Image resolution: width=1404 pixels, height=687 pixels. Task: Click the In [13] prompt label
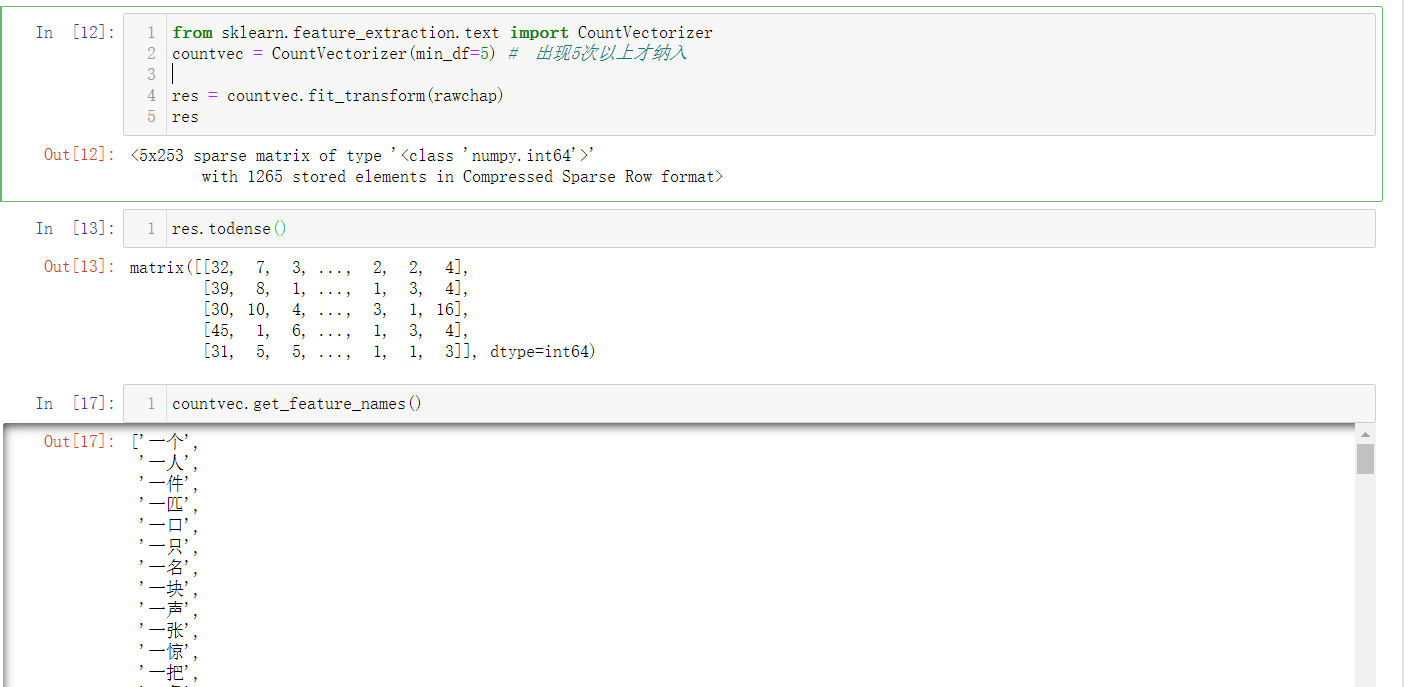click(x=75, y=228)
